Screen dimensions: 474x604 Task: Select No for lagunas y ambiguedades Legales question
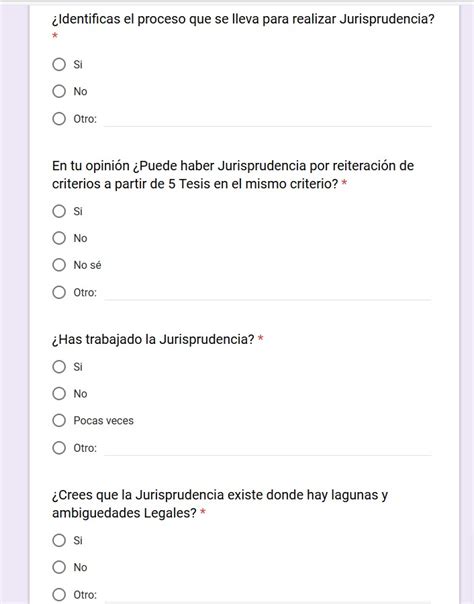coord(59,567)
